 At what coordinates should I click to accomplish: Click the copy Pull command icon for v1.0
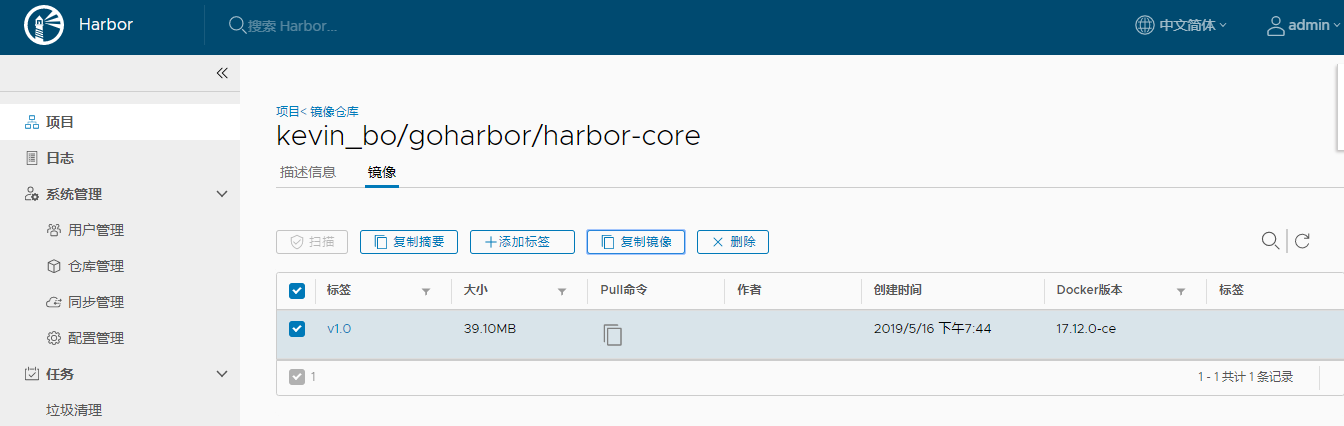[x=612, y=334]
